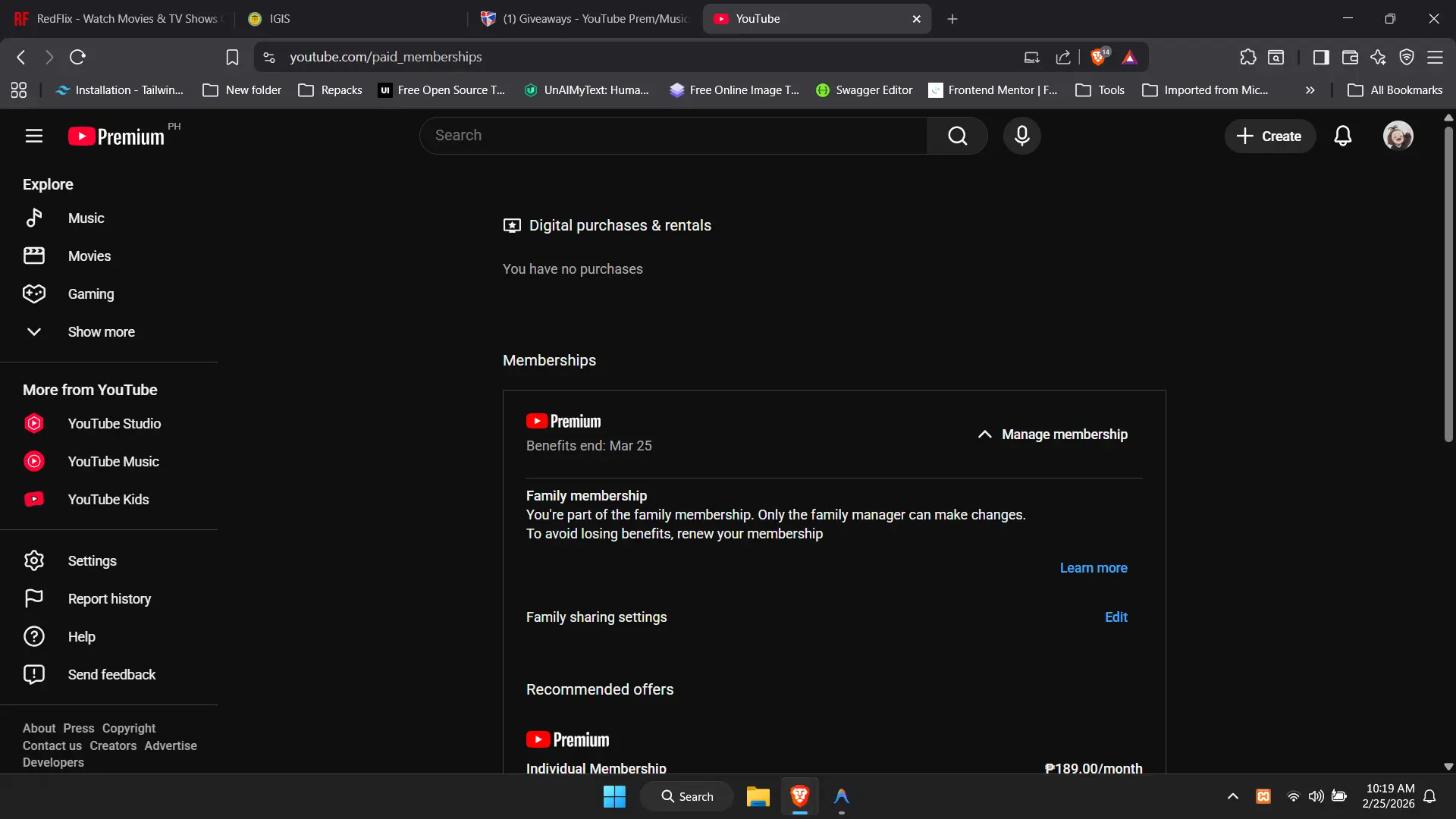The image size is (1456, 819).
Task: Open the Repacks bookmark folder
Action: tap(331, 90)
